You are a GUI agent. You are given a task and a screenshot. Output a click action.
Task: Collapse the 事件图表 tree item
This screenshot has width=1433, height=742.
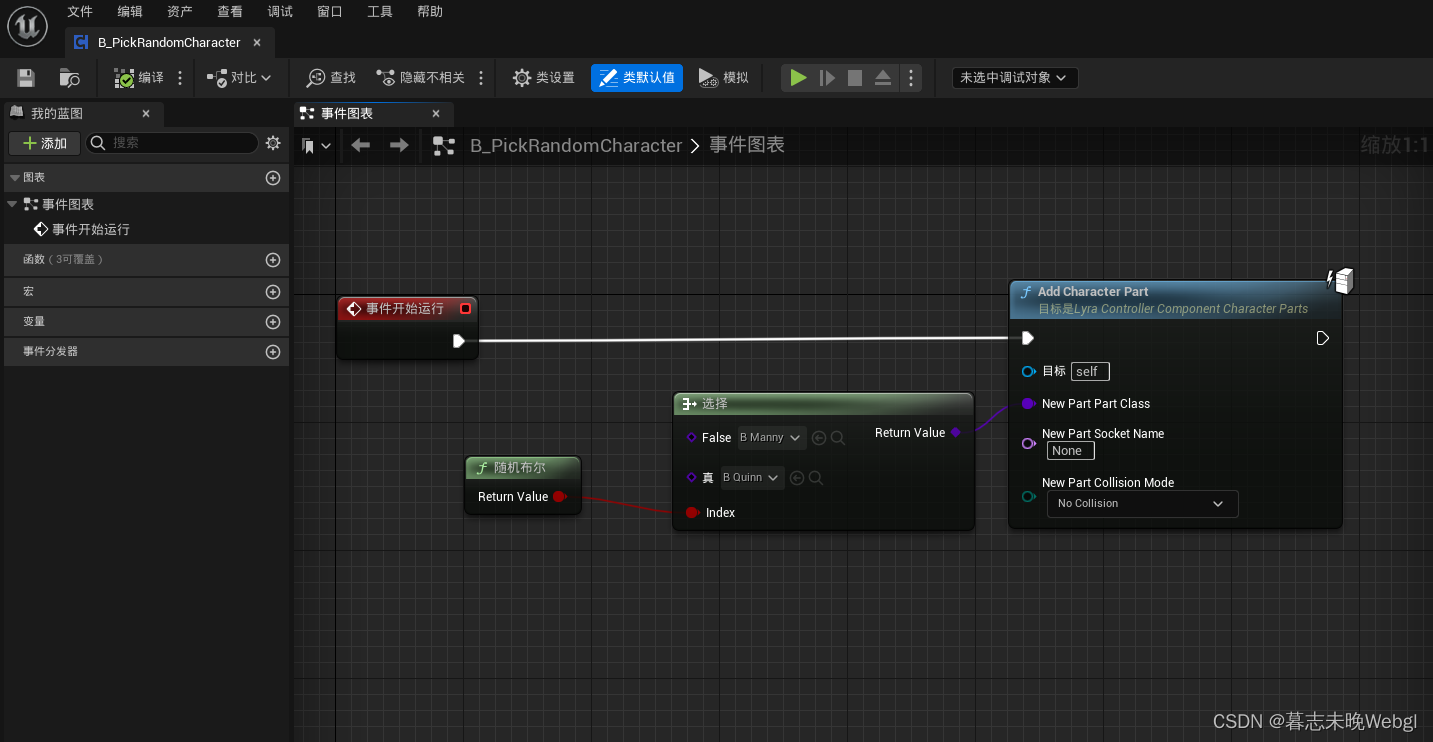(x=12, y=204)
